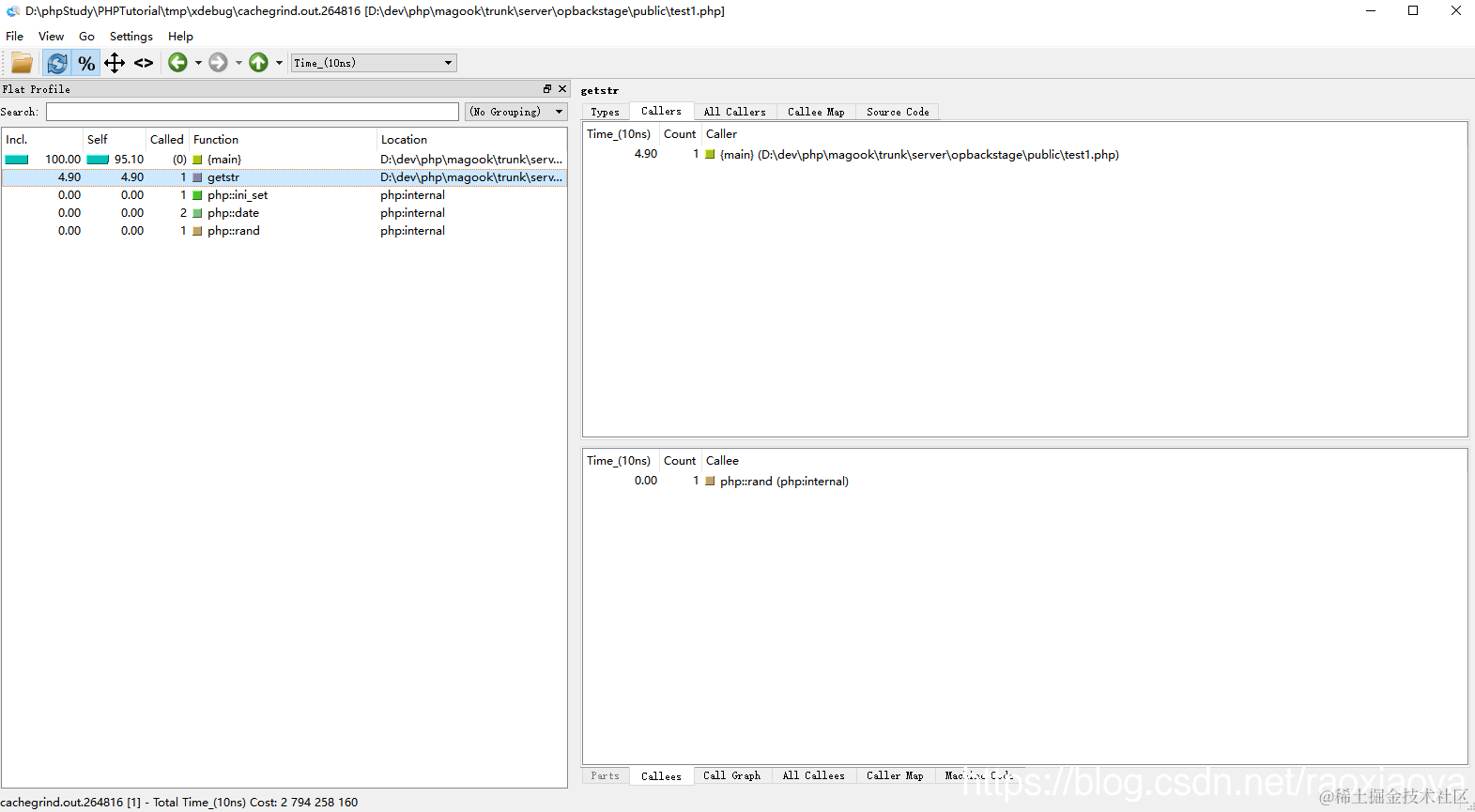Click {main} inclusive cost bar
1475x812 pixels.
tap(17, 160)
